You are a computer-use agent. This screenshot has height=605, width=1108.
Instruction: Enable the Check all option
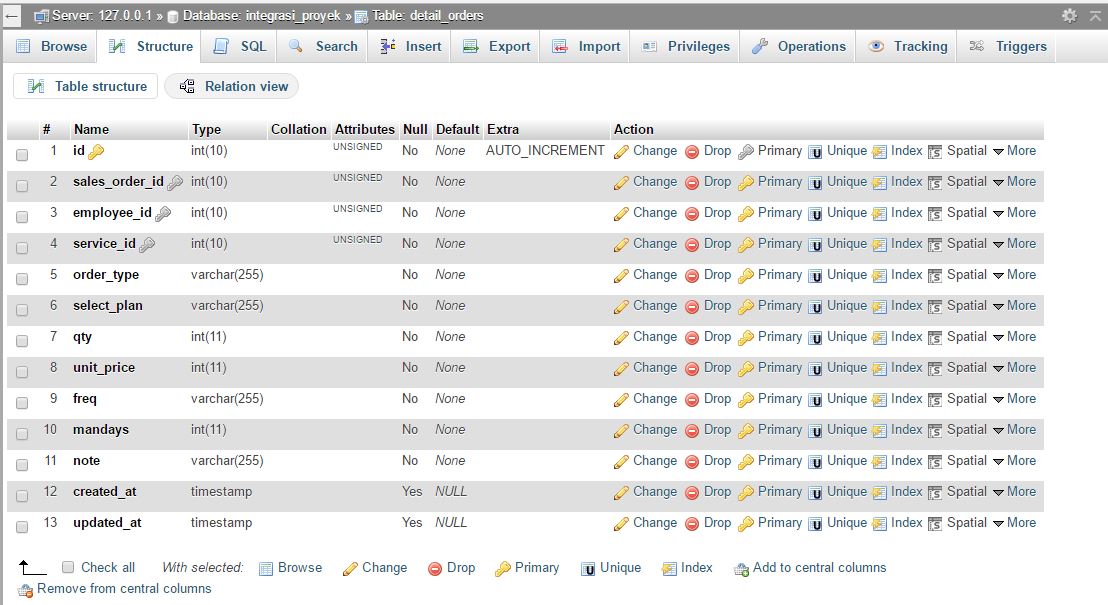tap(68, 567)
